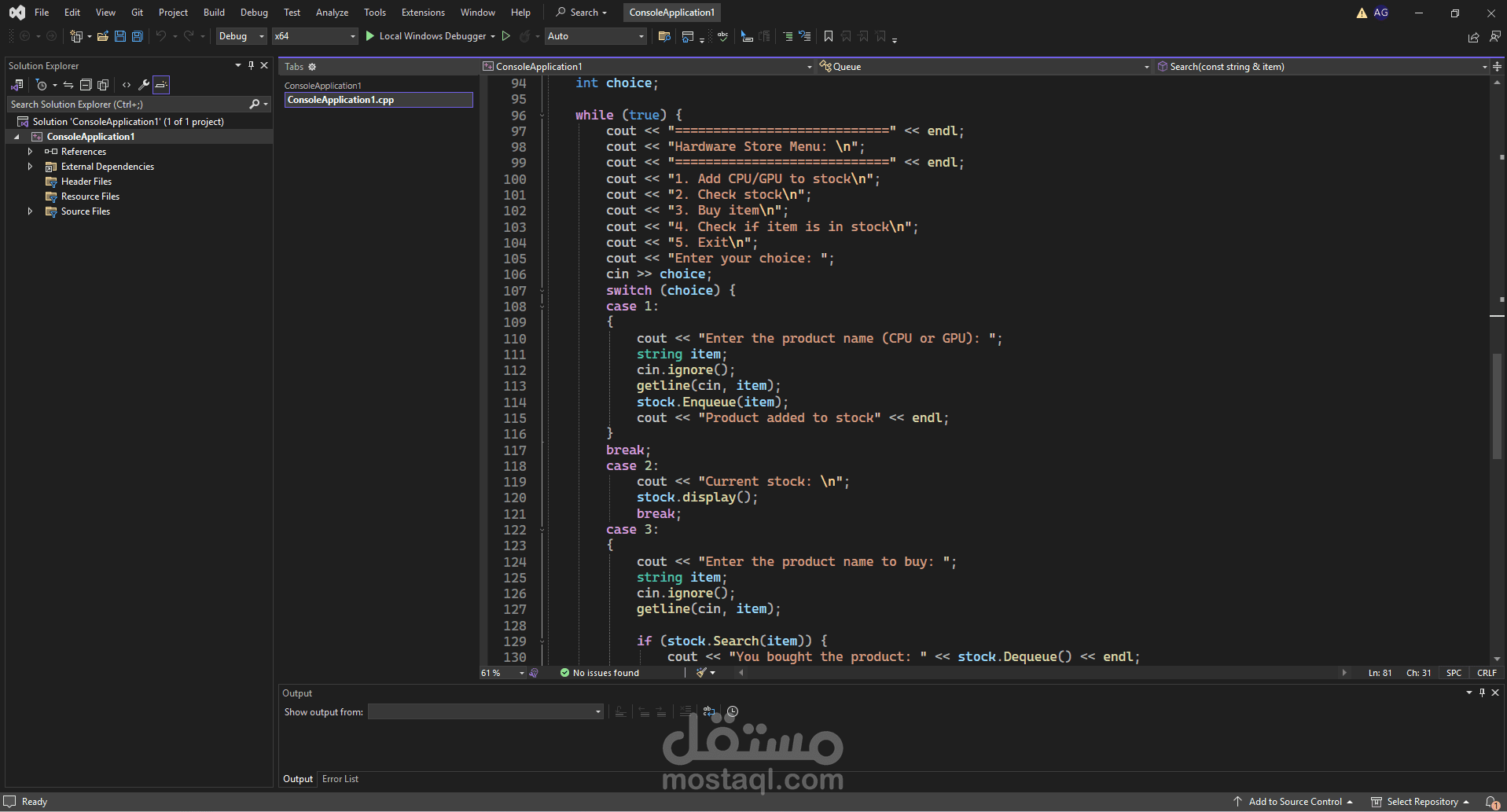
Task: Click the AG account initials badge
Action: pyautogui.click(x=1381, y=13)
